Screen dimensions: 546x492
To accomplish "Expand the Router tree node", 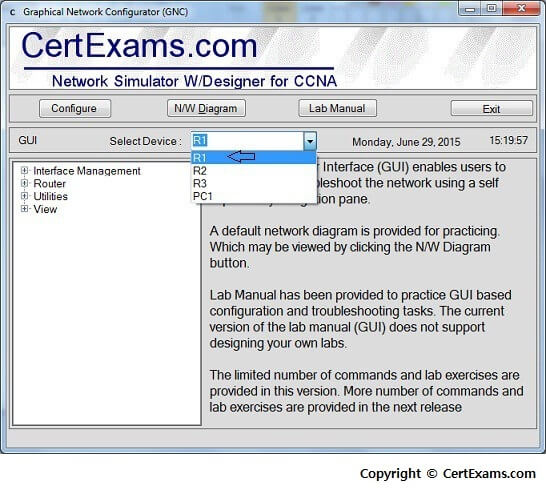I will tap(24, 183).
